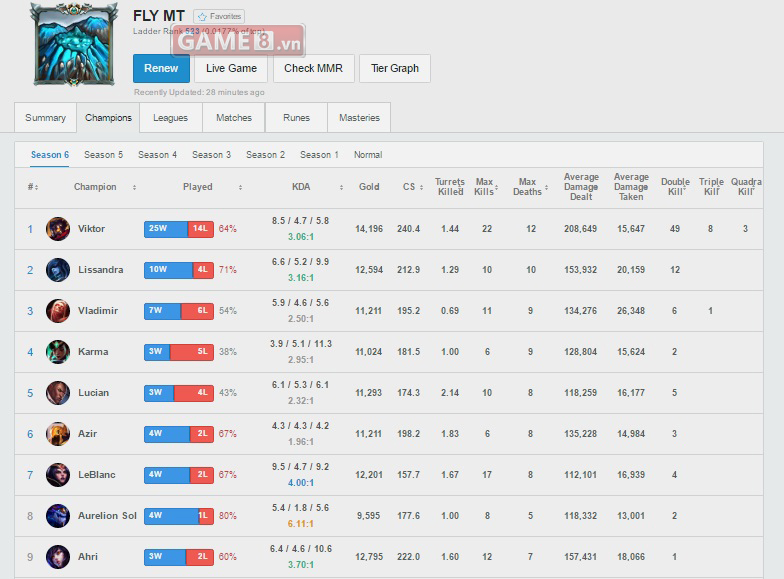This screenshot has width=784, height=579.
Task: Click Viktor damage dealt 208,649
Action: (580, 229)
